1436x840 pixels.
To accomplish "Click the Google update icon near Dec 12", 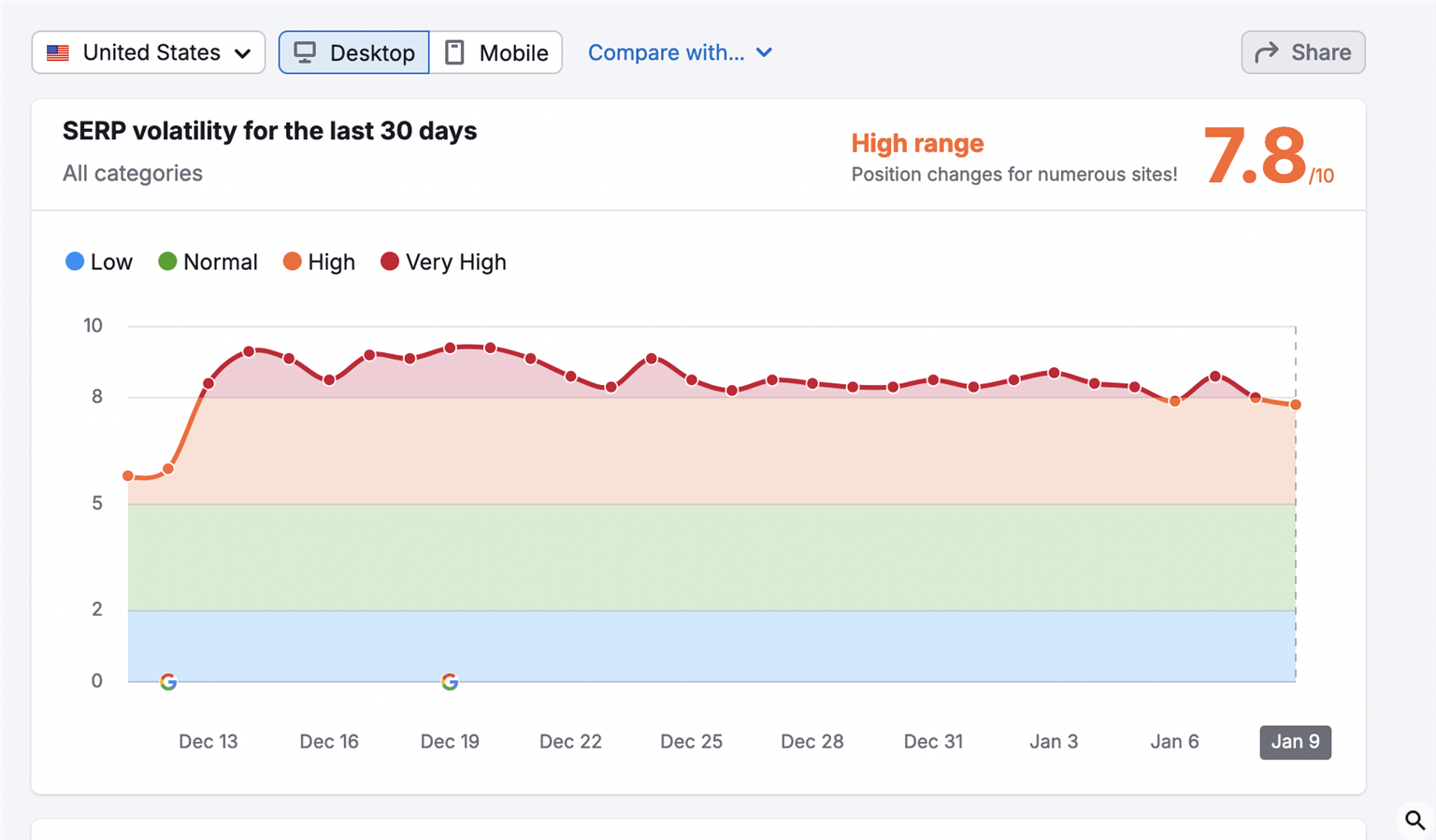I will 168,682.
